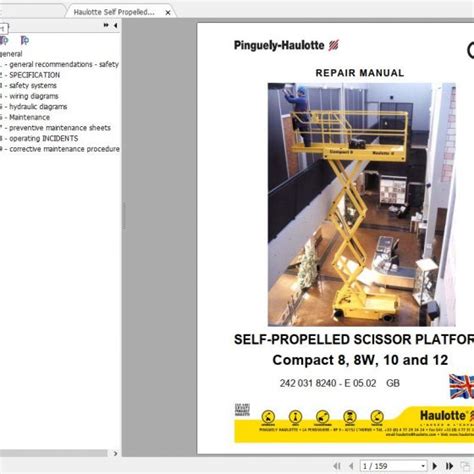Switch to the Haulotte Self Propelled document tab
This screenshot has height=474, width=474.
[114, 12]
